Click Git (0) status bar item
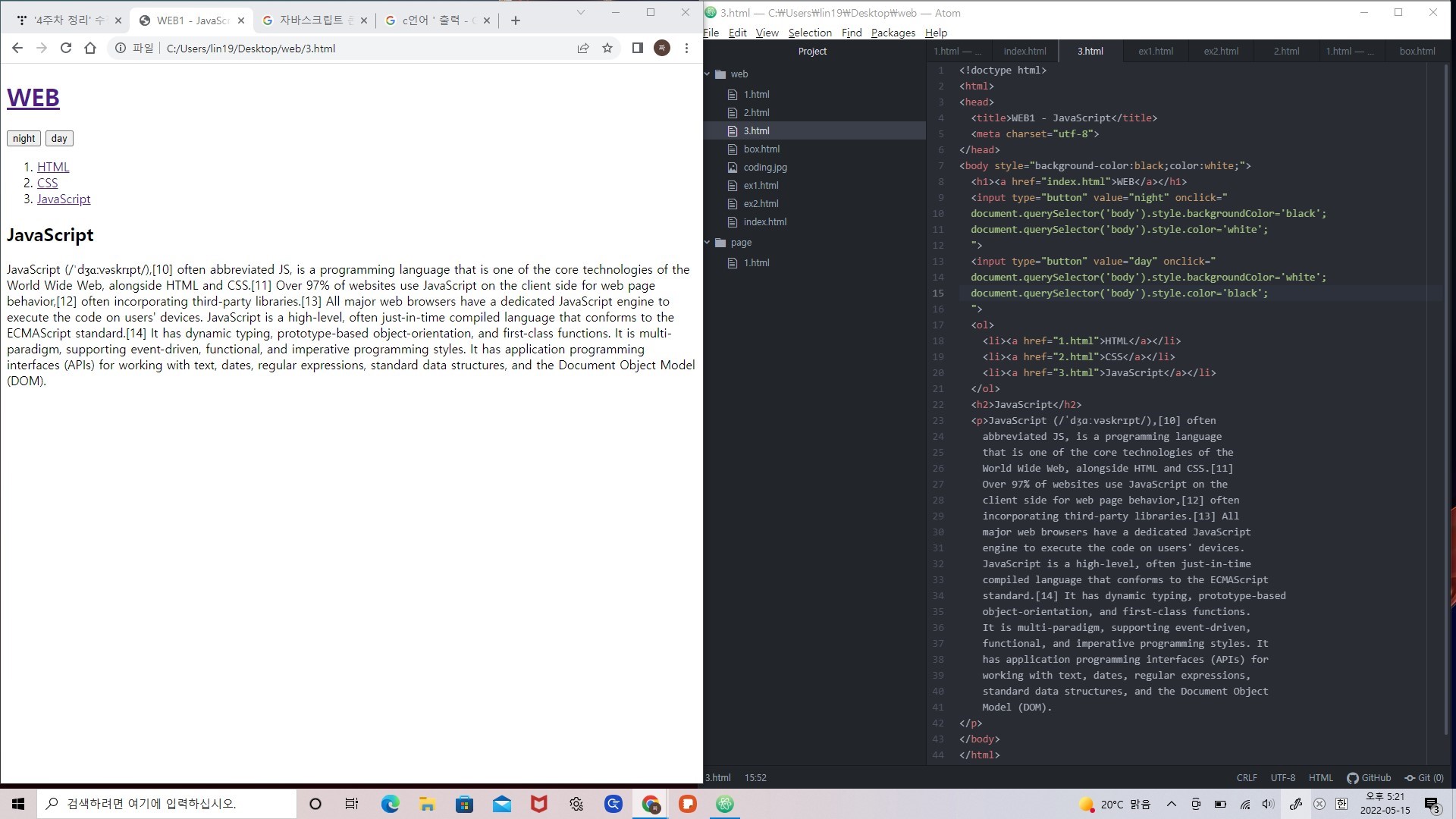Screen dimensions: 1456x819 pos(1423,777)
